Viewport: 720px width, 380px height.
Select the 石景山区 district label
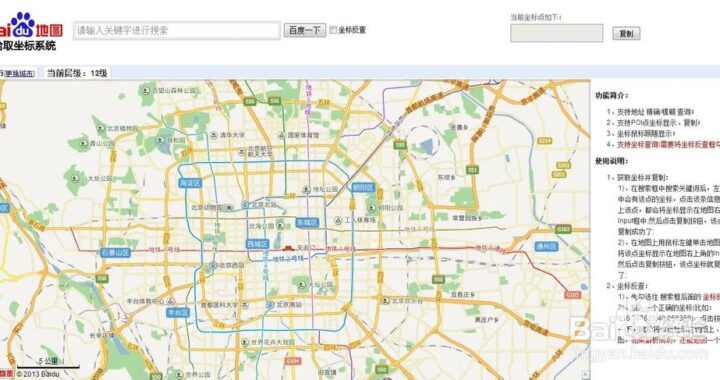coord(115,252)
